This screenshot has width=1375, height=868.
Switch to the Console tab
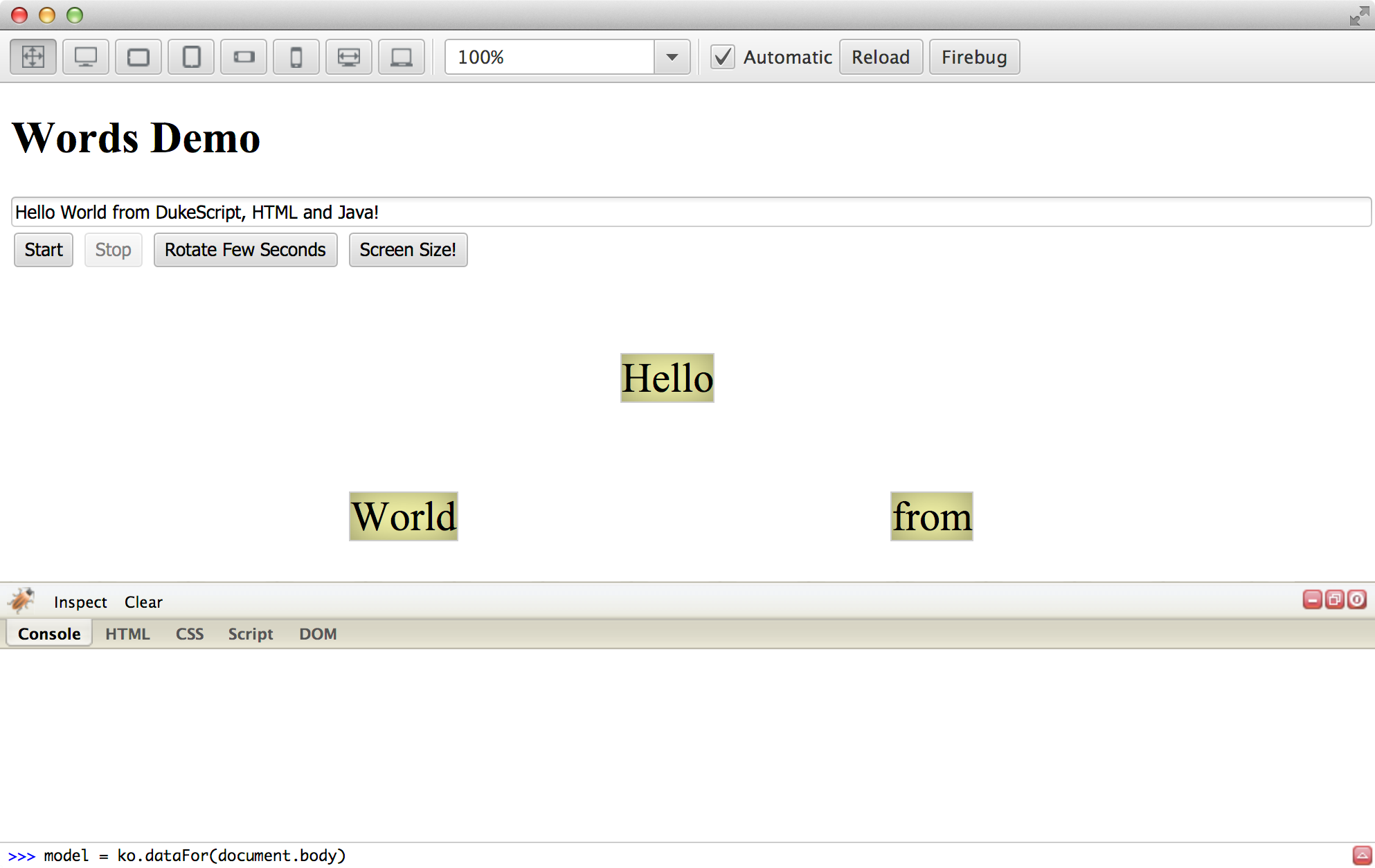coord(49,634)
